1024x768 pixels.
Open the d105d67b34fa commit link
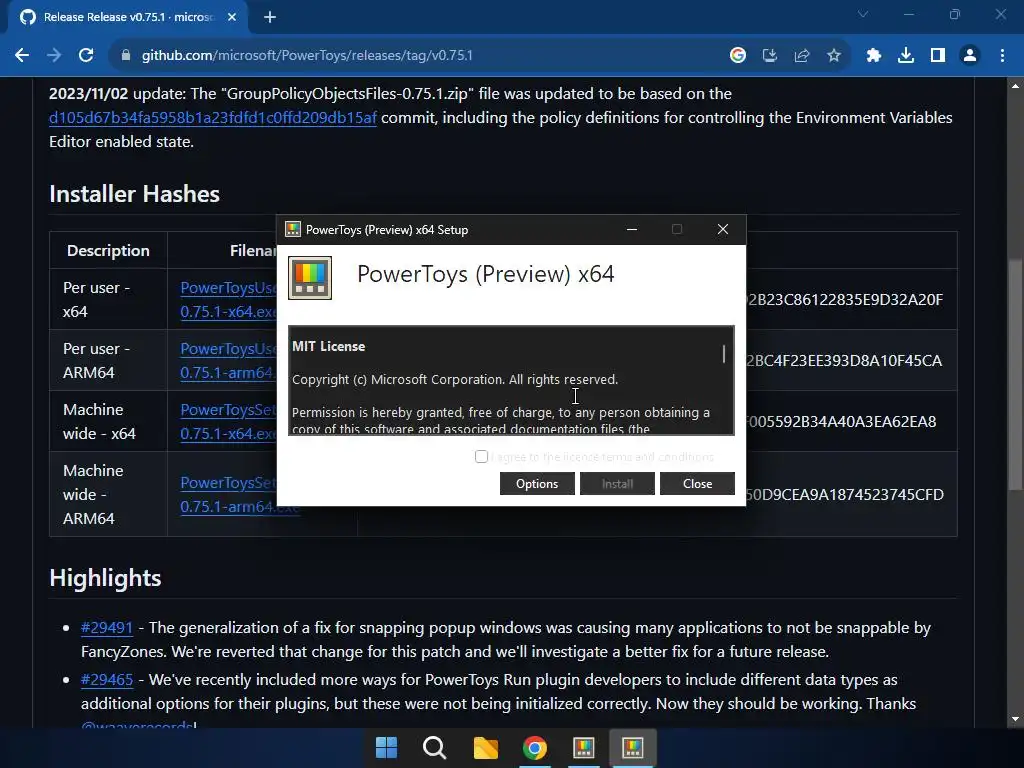[213, 118]
